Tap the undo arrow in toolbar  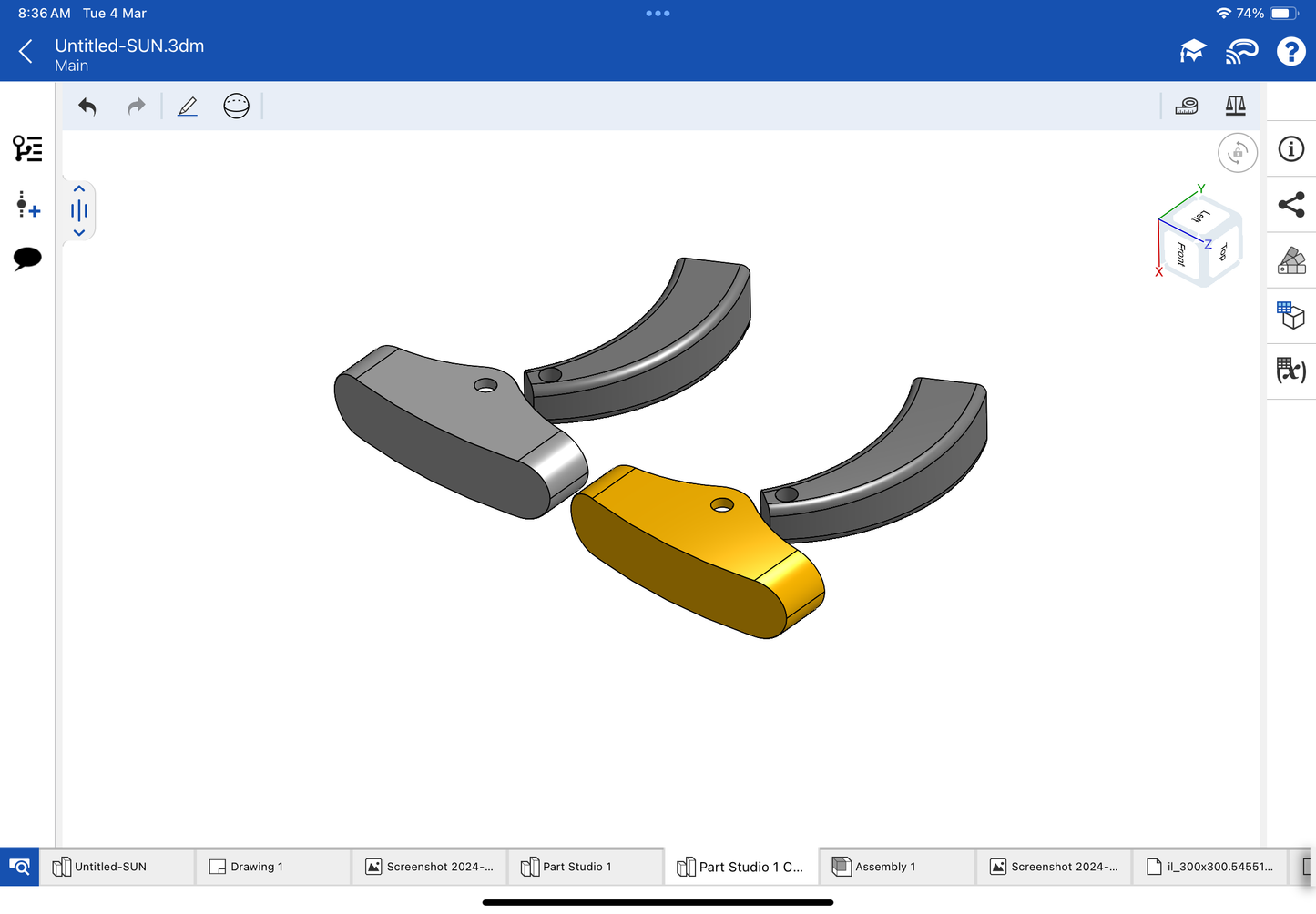coord(87,107)
